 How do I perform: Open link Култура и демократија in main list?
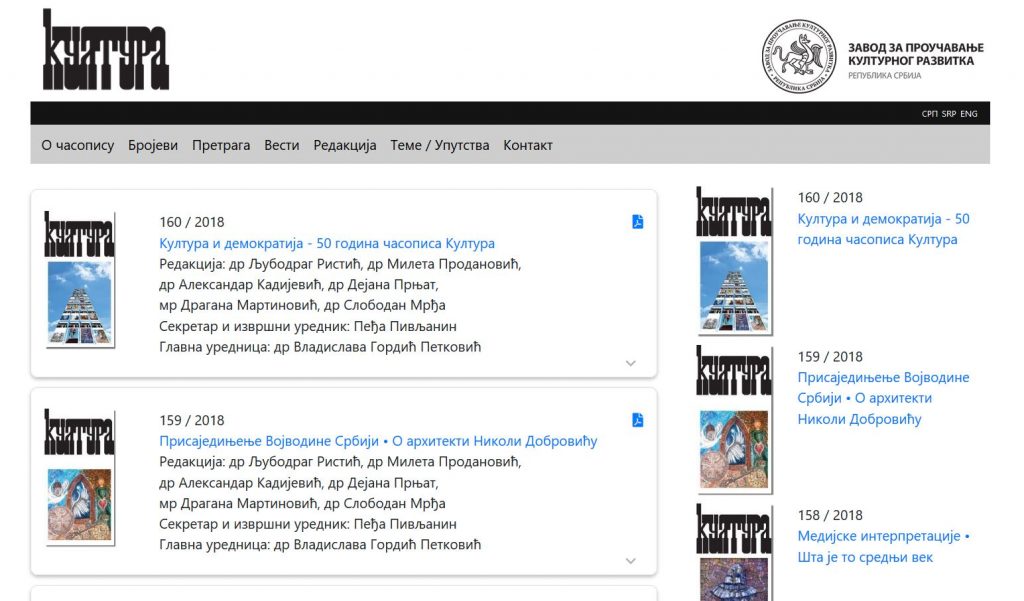coord(327,243)
